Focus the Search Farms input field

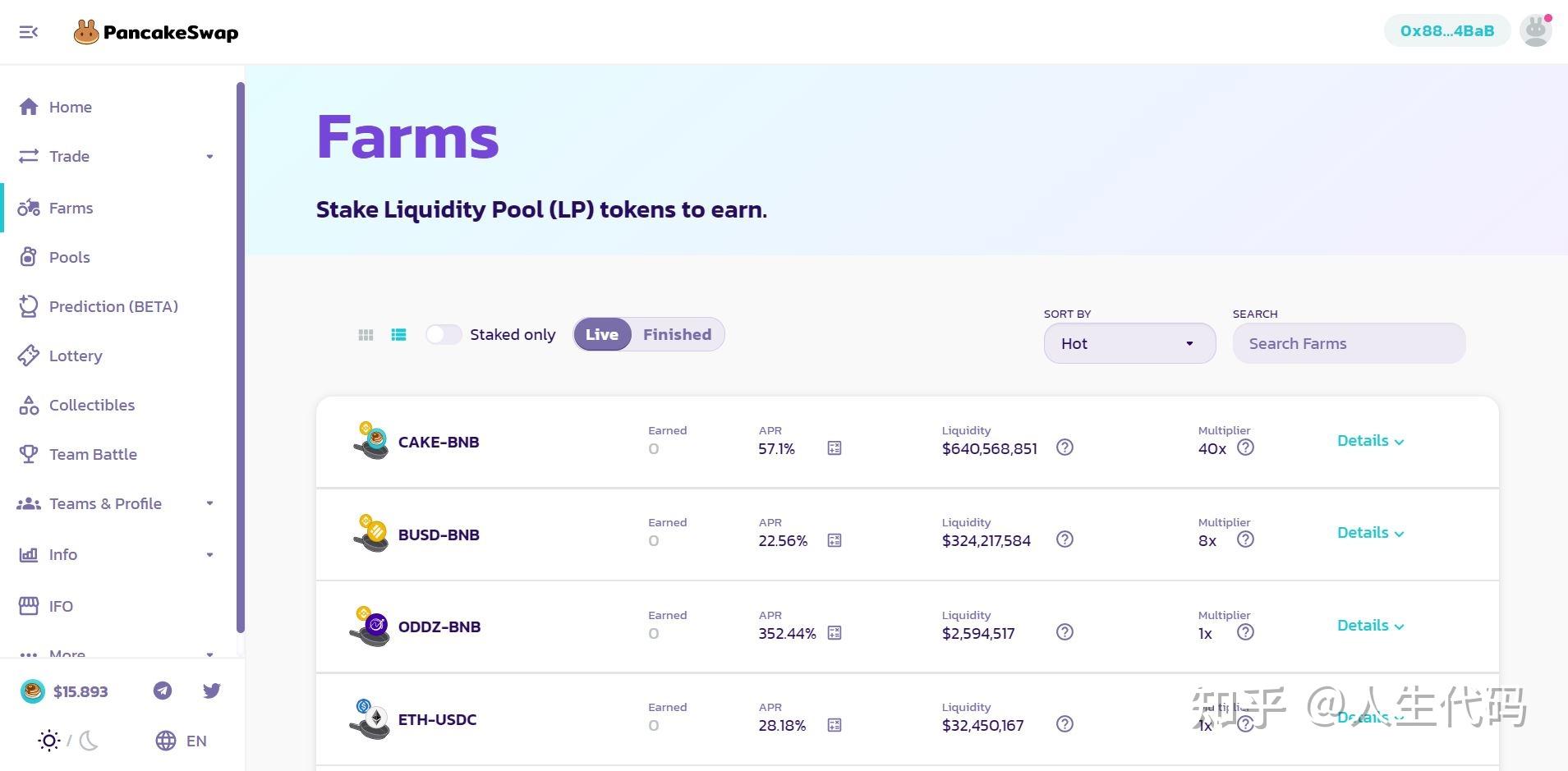point(1349,343)
